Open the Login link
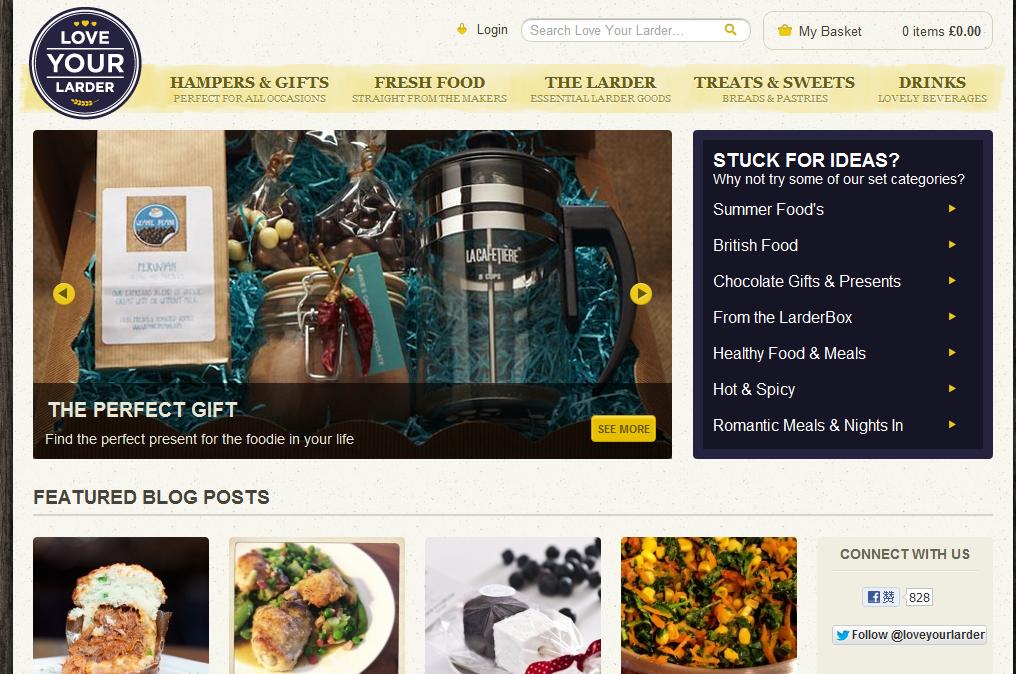The image size is (1016, 674). (x=492, y=30)
